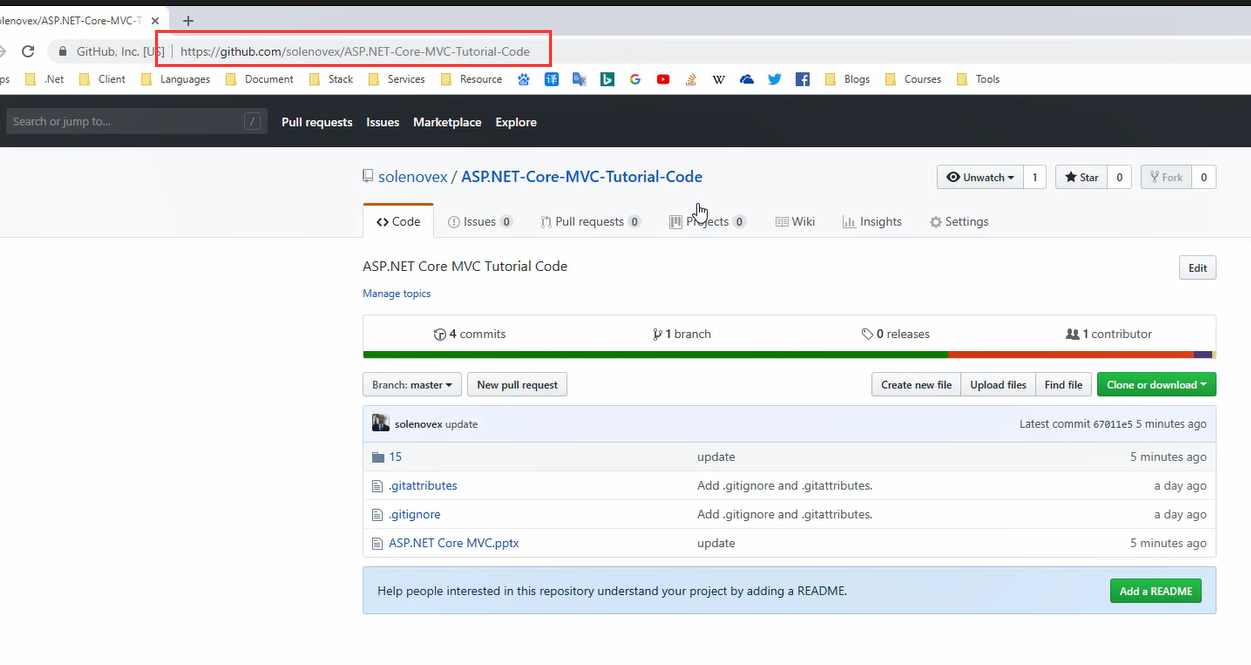Viewport: 1251px width, 665px height.
Task: Click the file icon for .gitattributes
Action: tap(378, 486)
